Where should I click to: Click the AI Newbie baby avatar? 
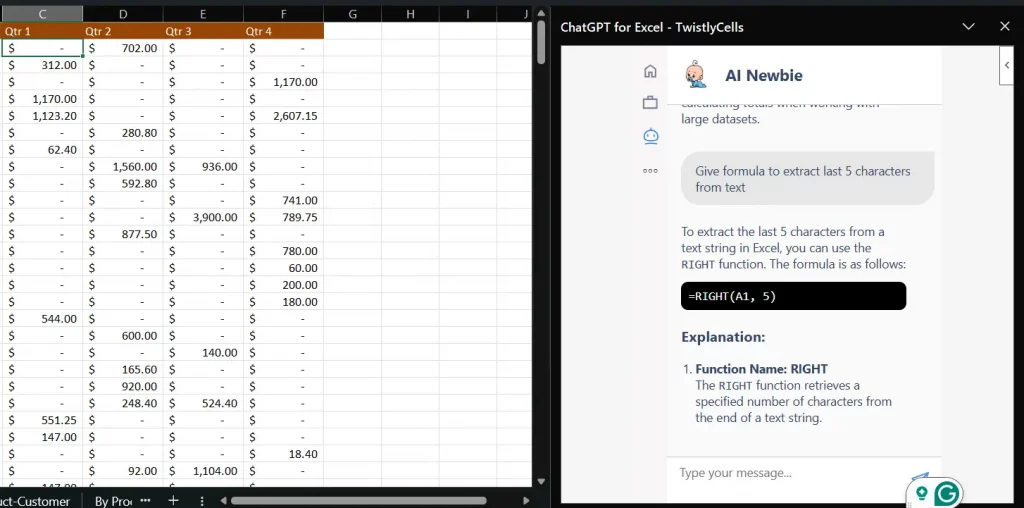(x=695, y=75)
